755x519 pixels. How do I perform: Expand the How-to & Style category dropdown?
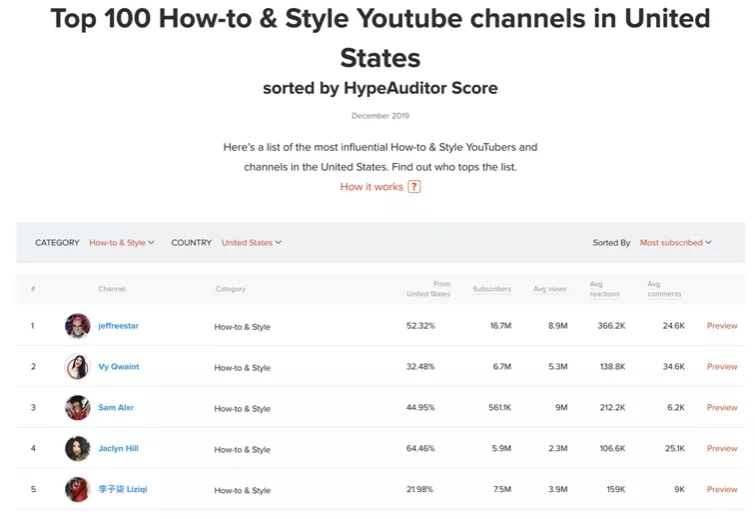pos(122,243)
